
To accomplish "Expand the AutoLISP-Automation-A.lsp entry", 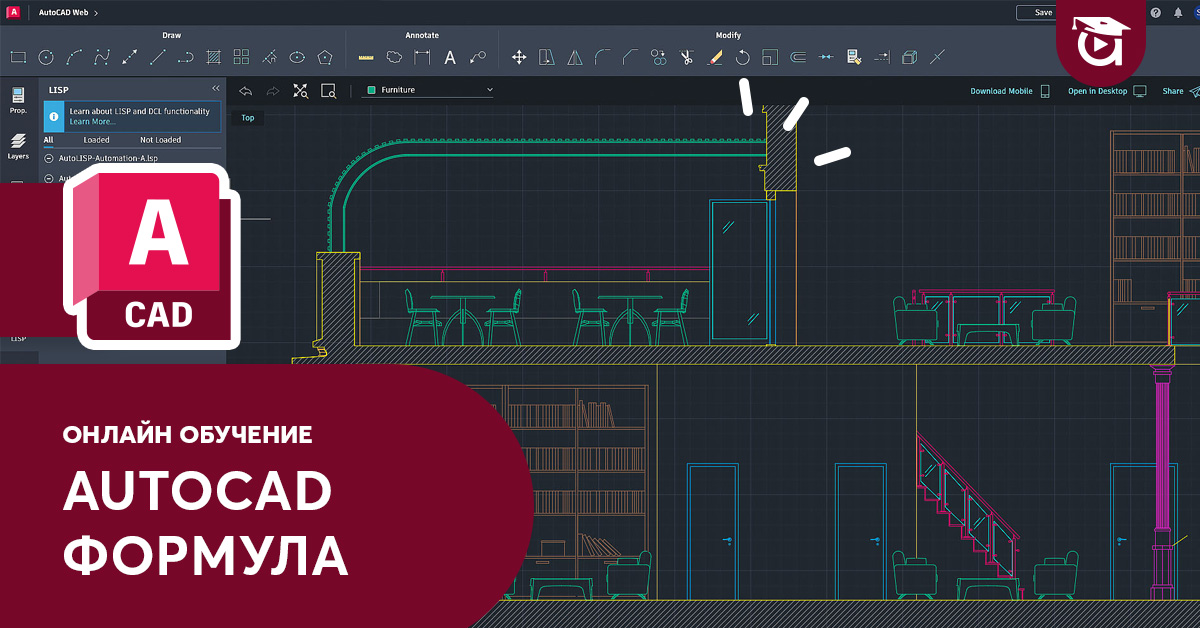I will [49, 158].
